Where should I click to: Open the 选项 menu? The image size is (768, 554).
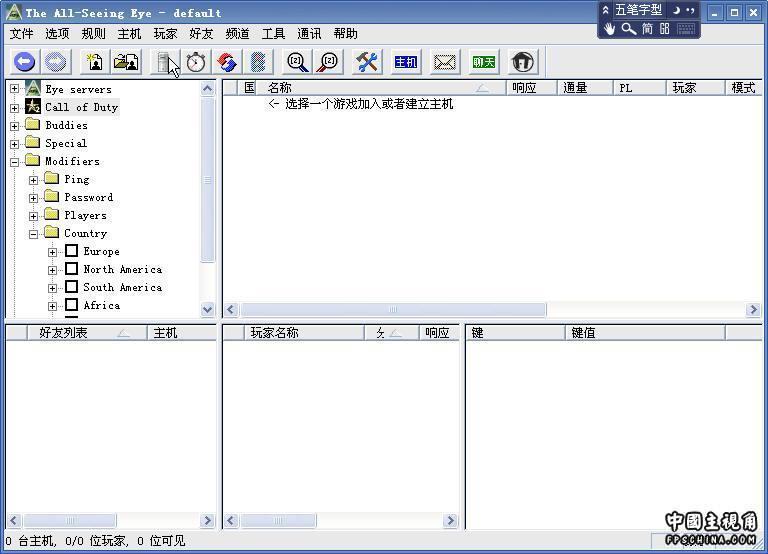tap(57, 33)
